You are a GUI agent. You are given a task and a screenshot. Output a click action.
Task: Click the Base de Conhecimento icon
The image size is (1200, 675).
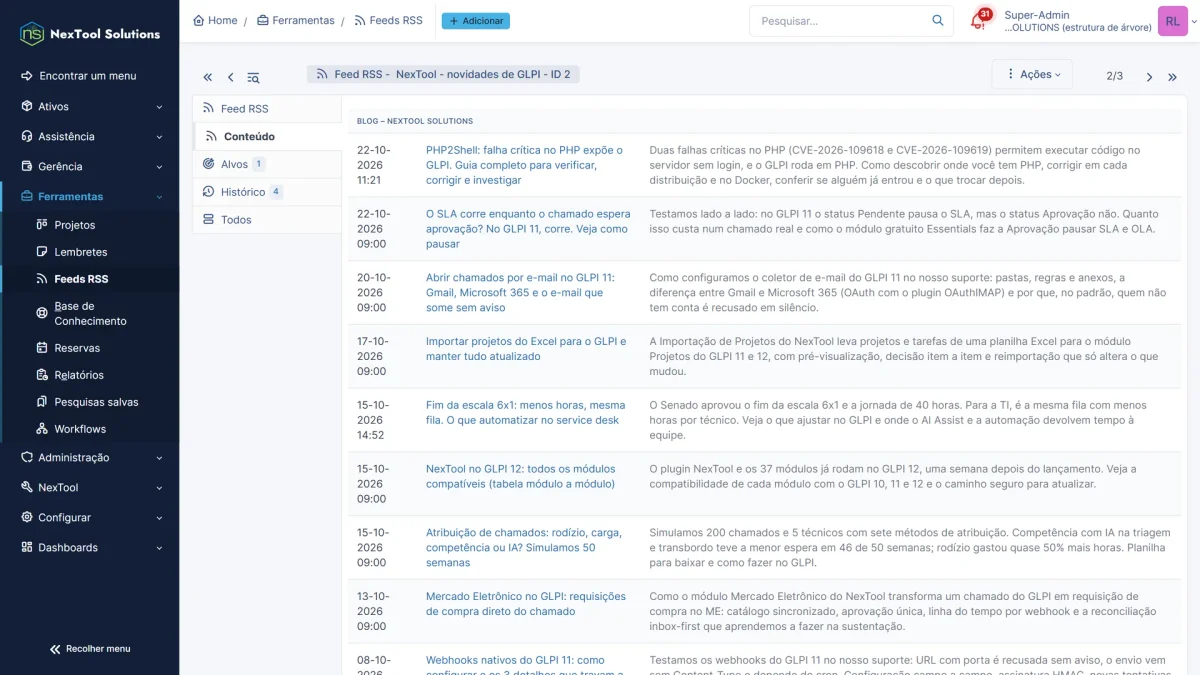(x=42, y=313)
